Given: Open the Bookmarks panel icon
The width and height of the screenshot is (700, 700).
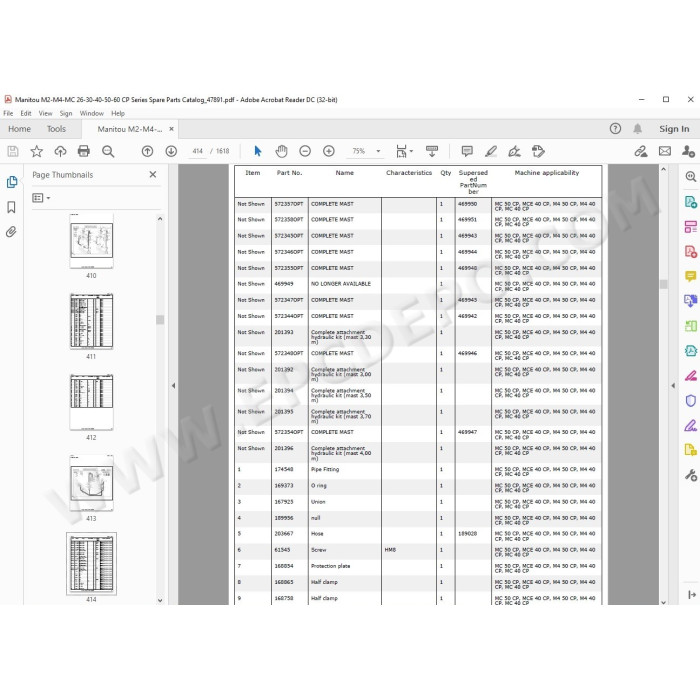Looking at the screenshot, I should pyautogui.click(x=12, y=207).
